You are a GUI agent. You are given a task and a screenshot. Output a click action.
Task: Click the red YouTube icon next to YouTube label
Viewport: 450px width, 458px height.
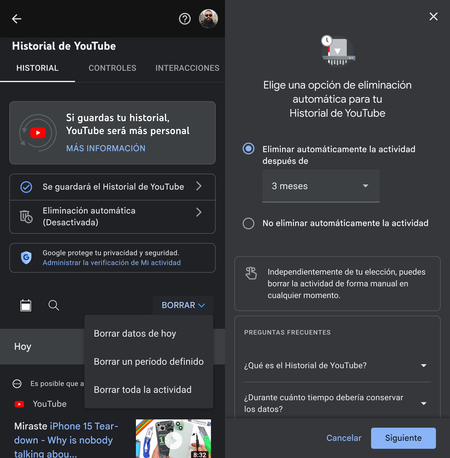coord(19,404)
